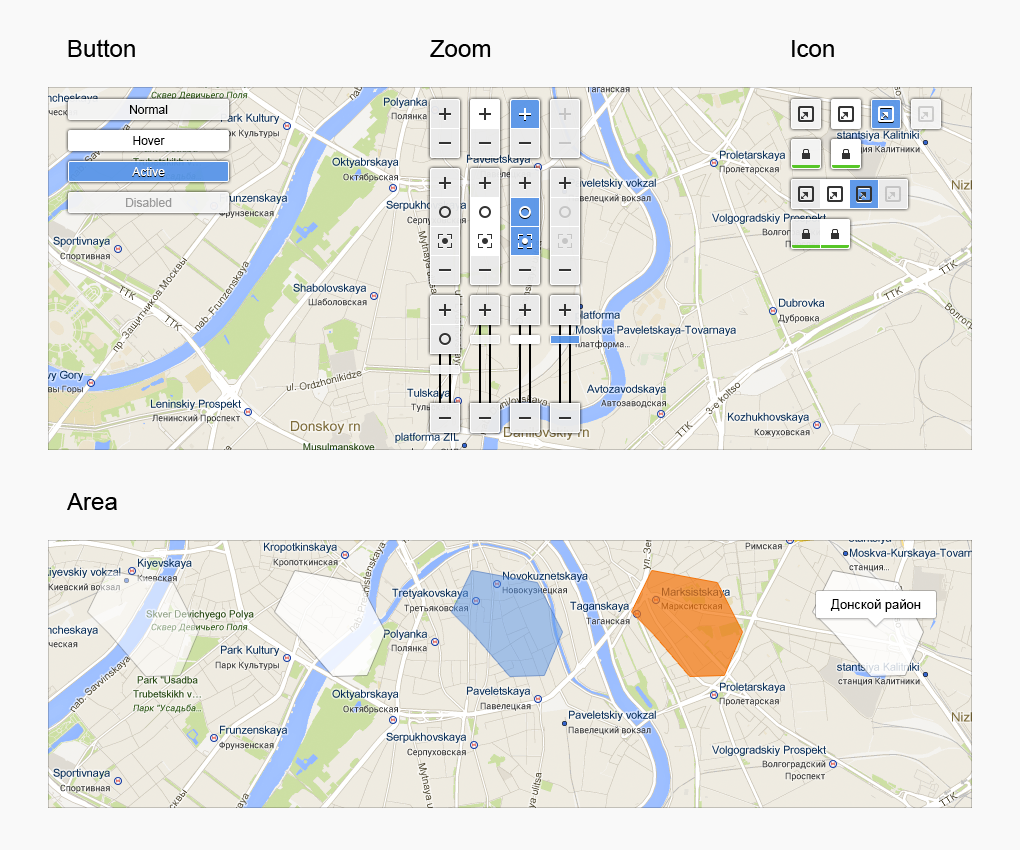Click plus on the second two-button zoom control

(485, 114)
